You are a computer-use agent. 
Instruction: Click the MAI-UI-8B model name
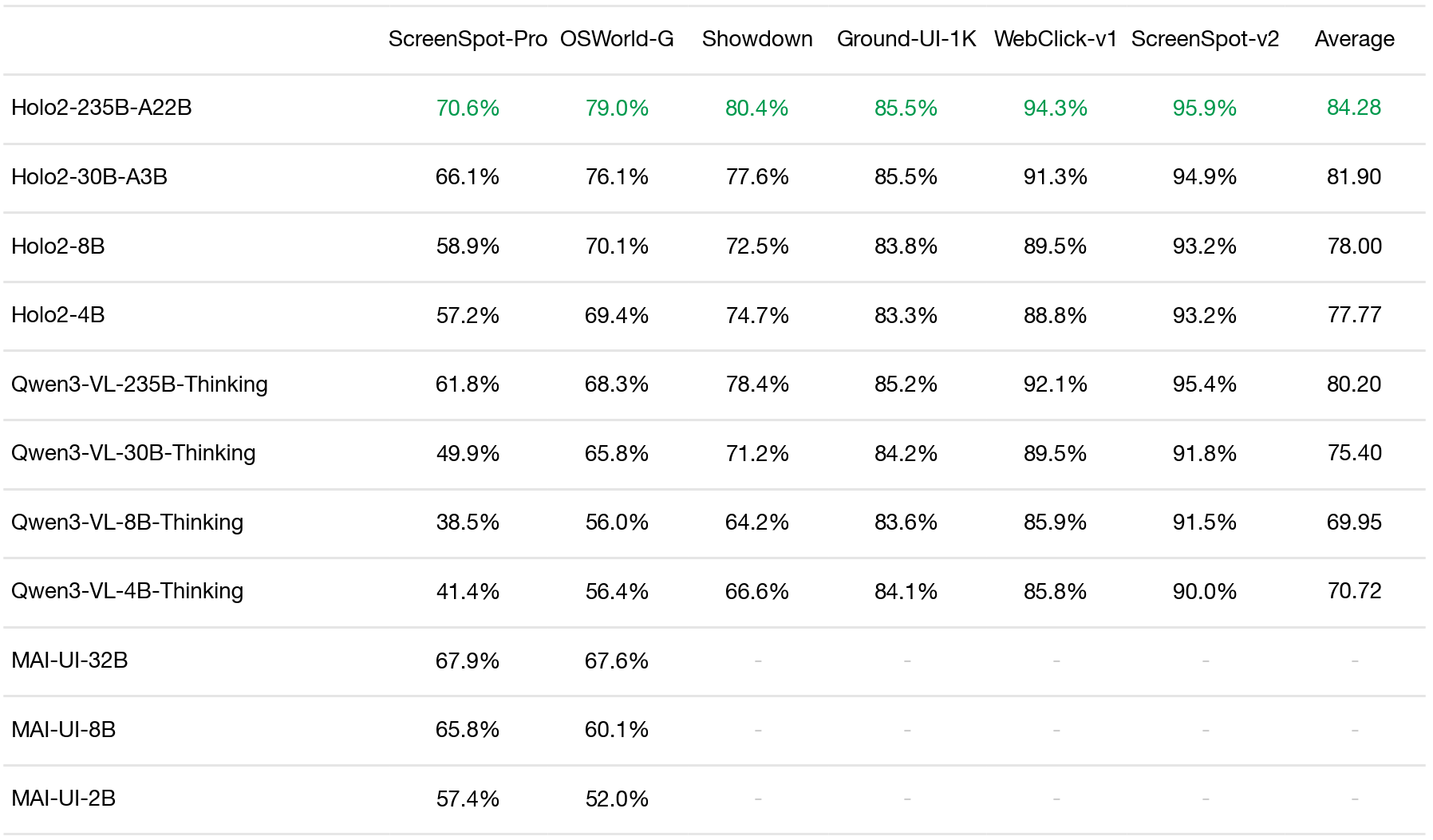[64, 730]
